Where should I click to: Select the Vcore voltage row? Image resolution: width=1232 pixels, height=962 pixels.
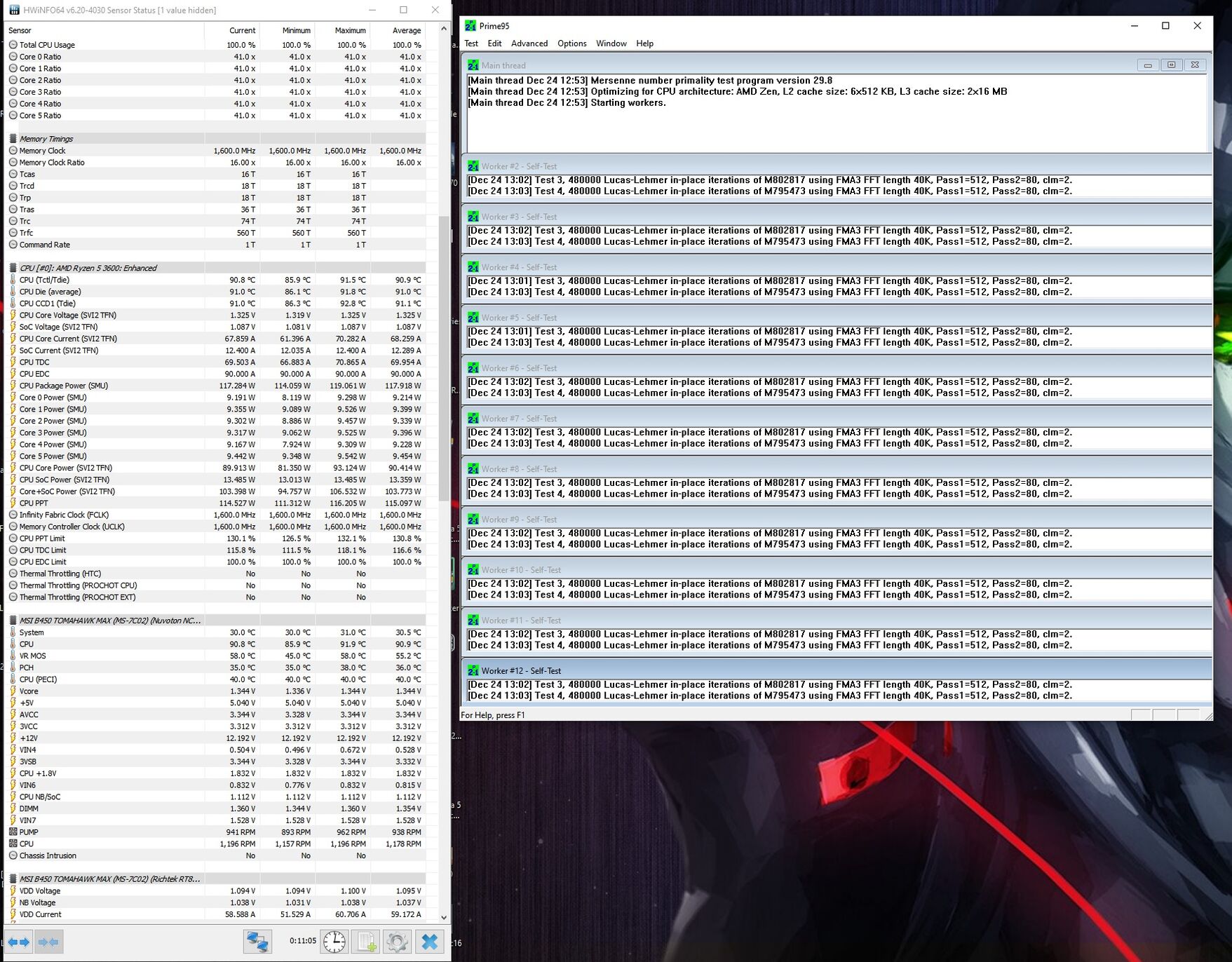point(216,691)
